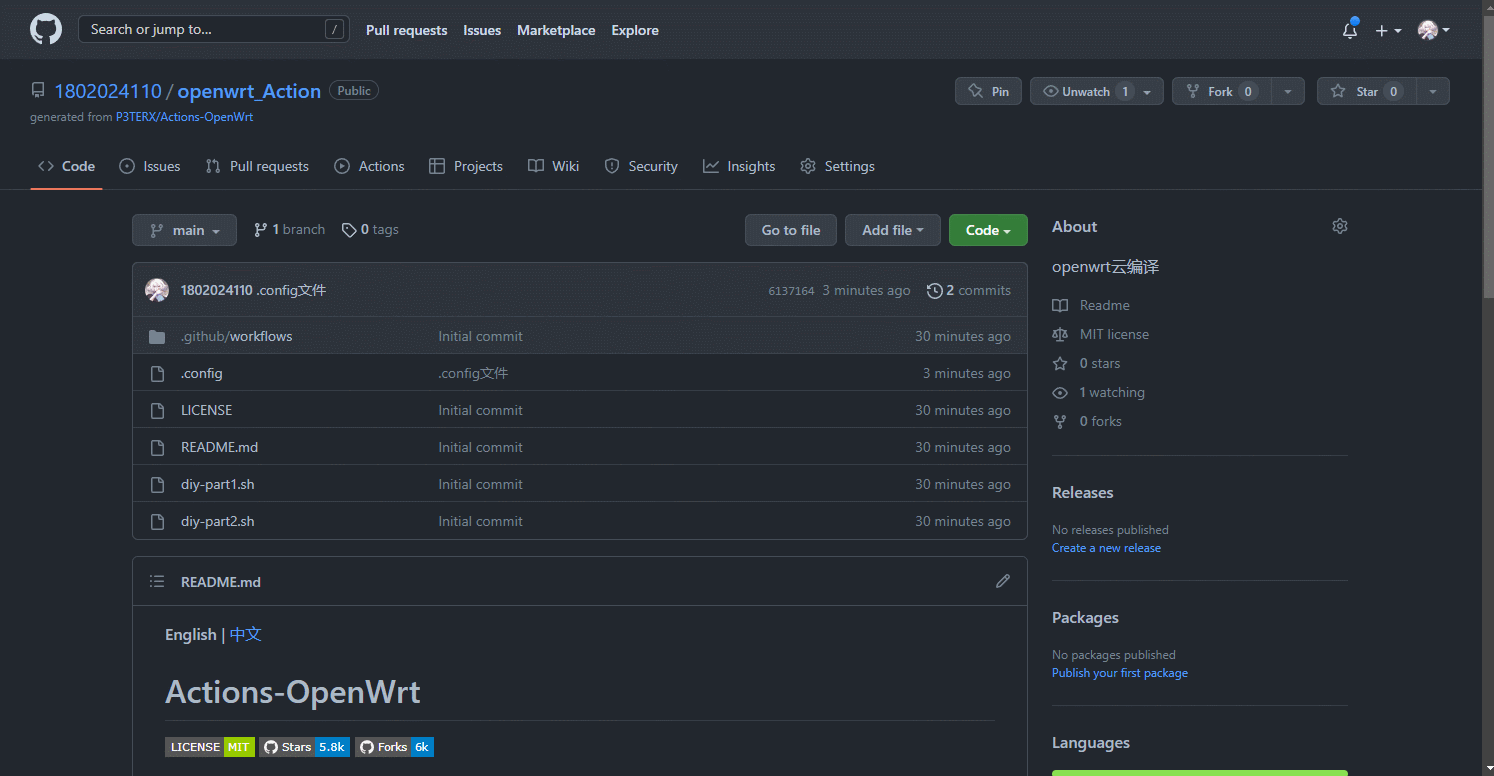Screen dimensions: 1494x776
Task: Click the branch icon beside 1 branch
Action: coord(261,230)
